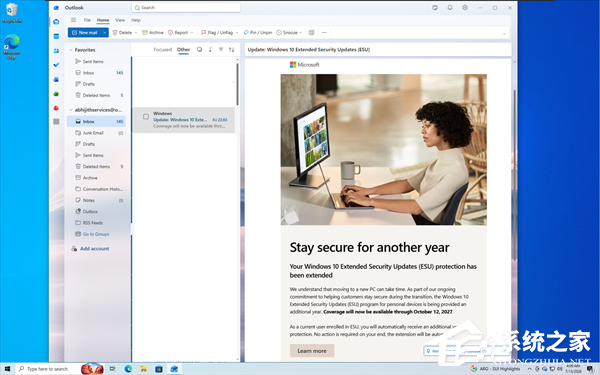Open the Recycle Bin desktop icon
This screenshot has height=375, width=600.
click(12, 13)
